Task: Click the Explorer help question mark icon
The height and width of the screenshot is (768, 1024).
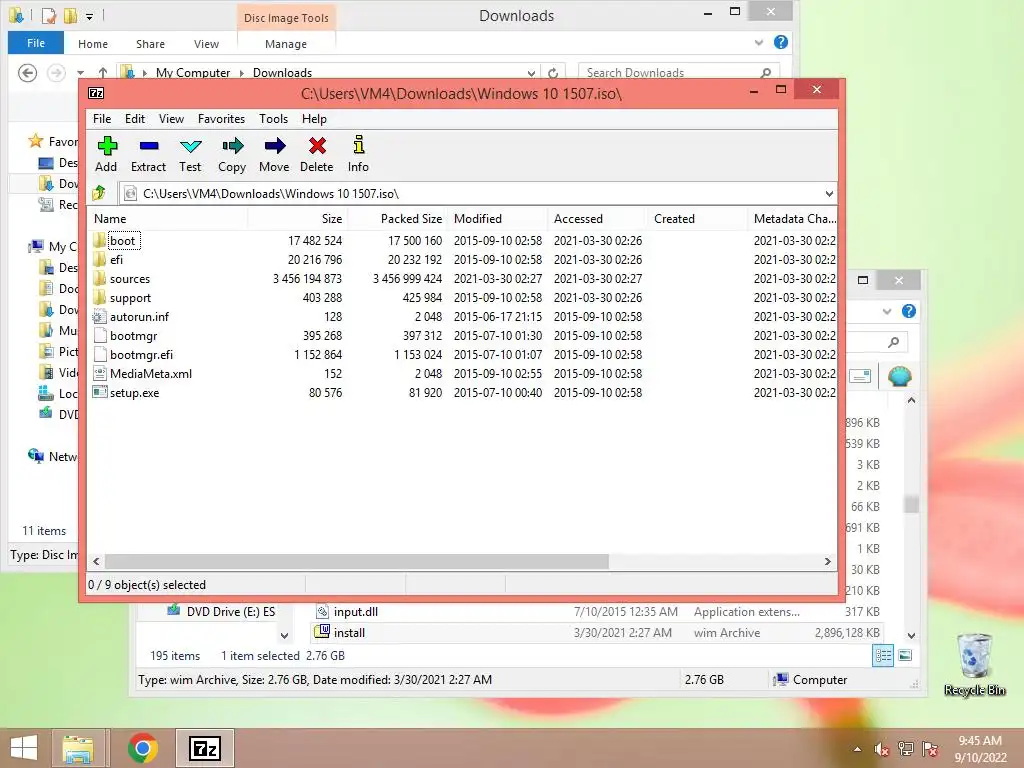Action: 780,42
